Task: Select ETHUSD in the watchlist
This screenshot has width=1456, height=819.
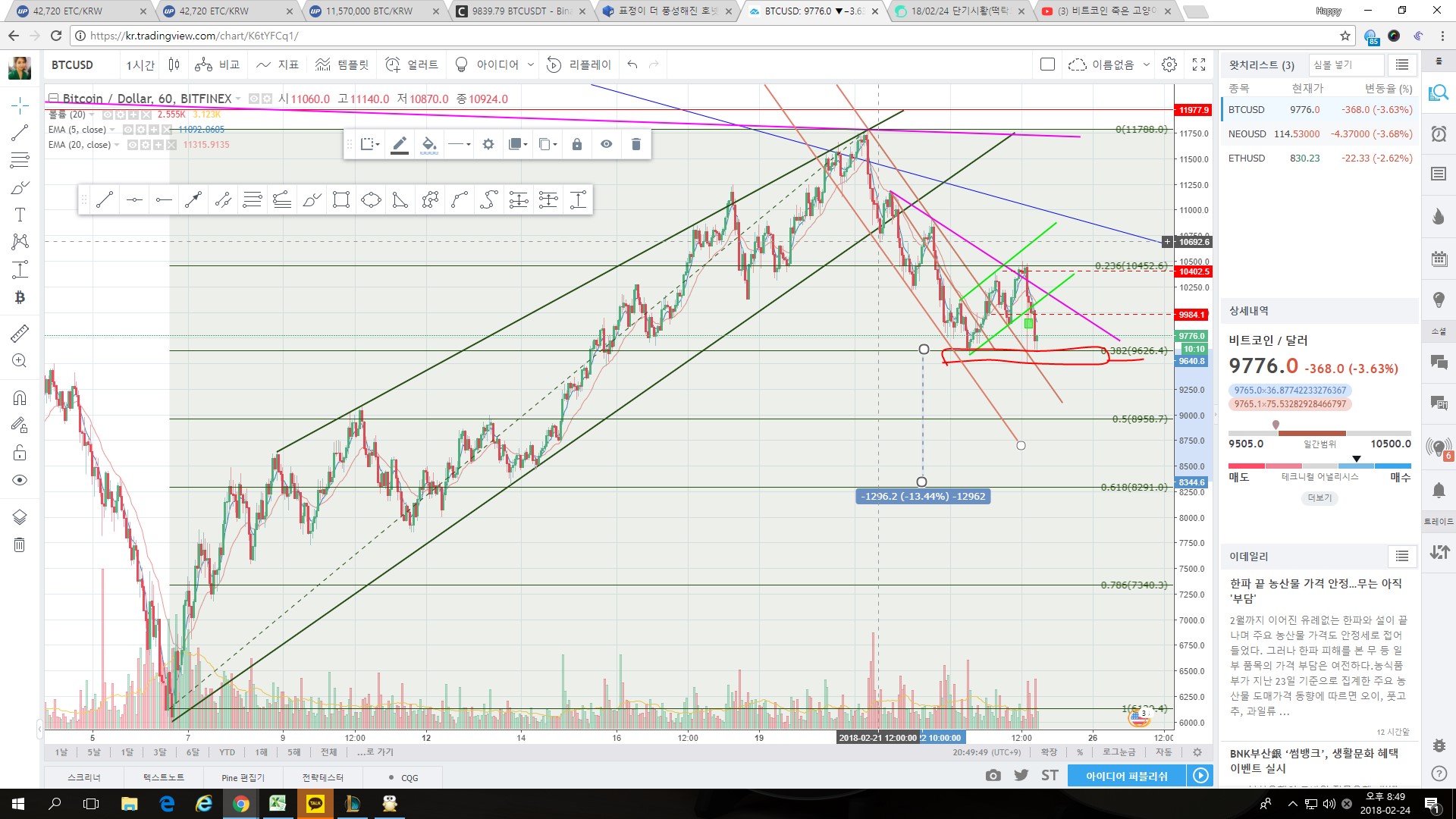Action: coord(1319,158)
